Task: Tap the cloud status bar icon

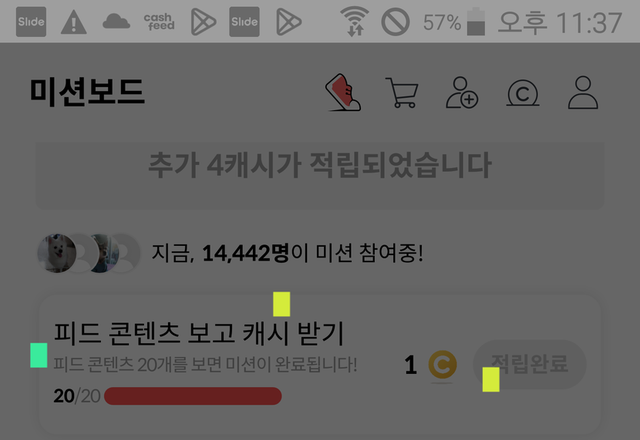Action: click(116, 21)
